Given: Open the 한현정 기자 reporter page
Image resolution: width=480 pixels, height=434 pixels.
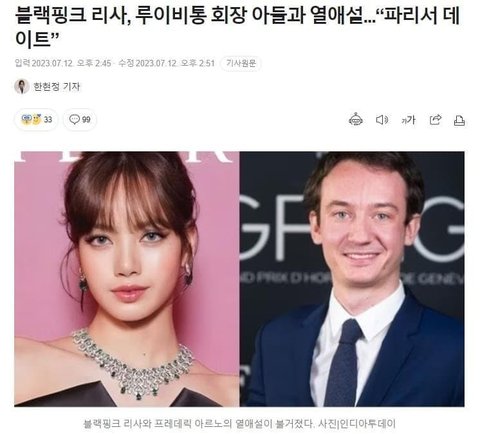Looking at the screenshot, I should click(x=56, y=87).
